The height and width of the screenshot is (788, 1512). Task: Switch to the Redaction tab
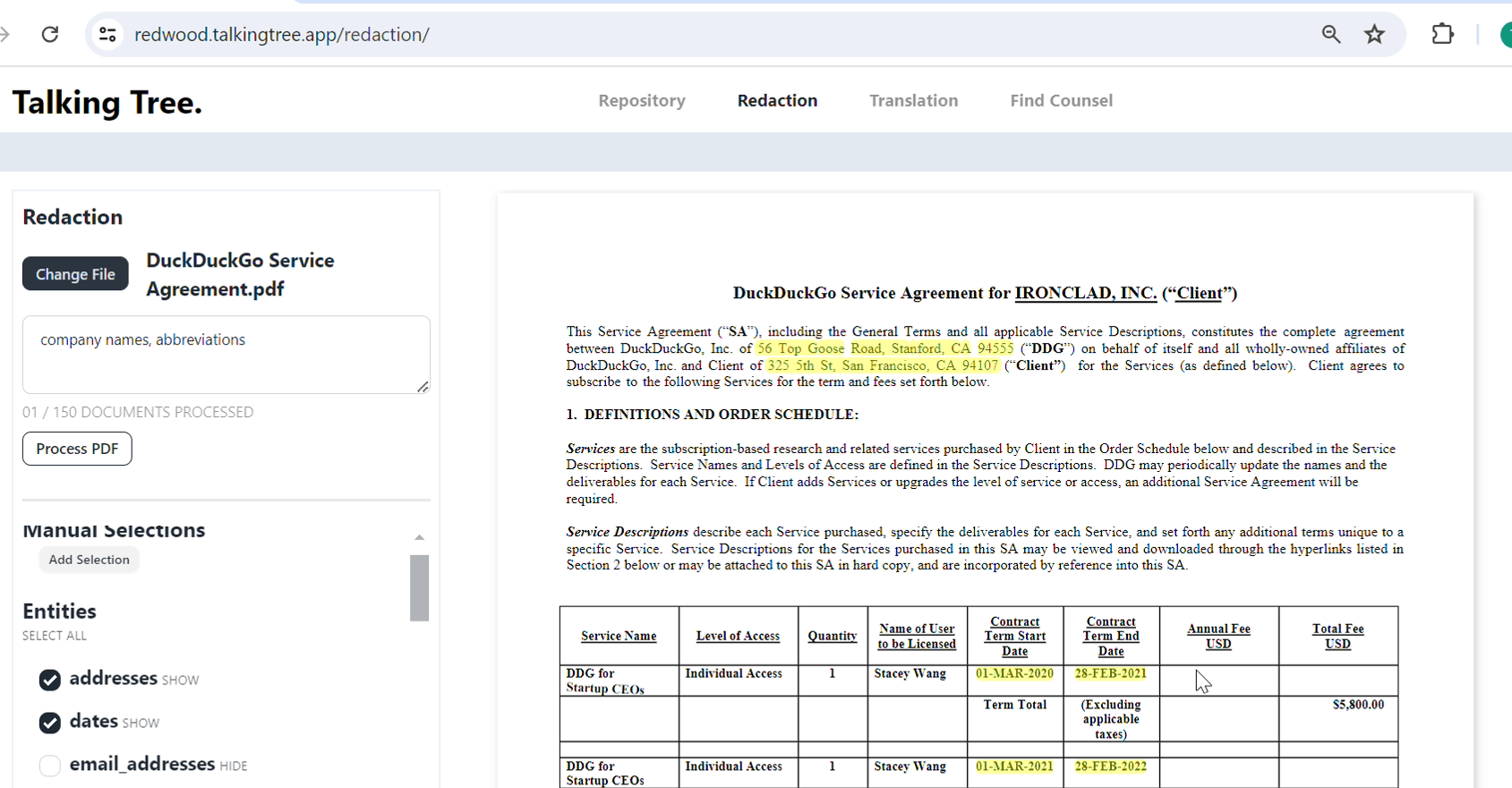pos(777,100)
